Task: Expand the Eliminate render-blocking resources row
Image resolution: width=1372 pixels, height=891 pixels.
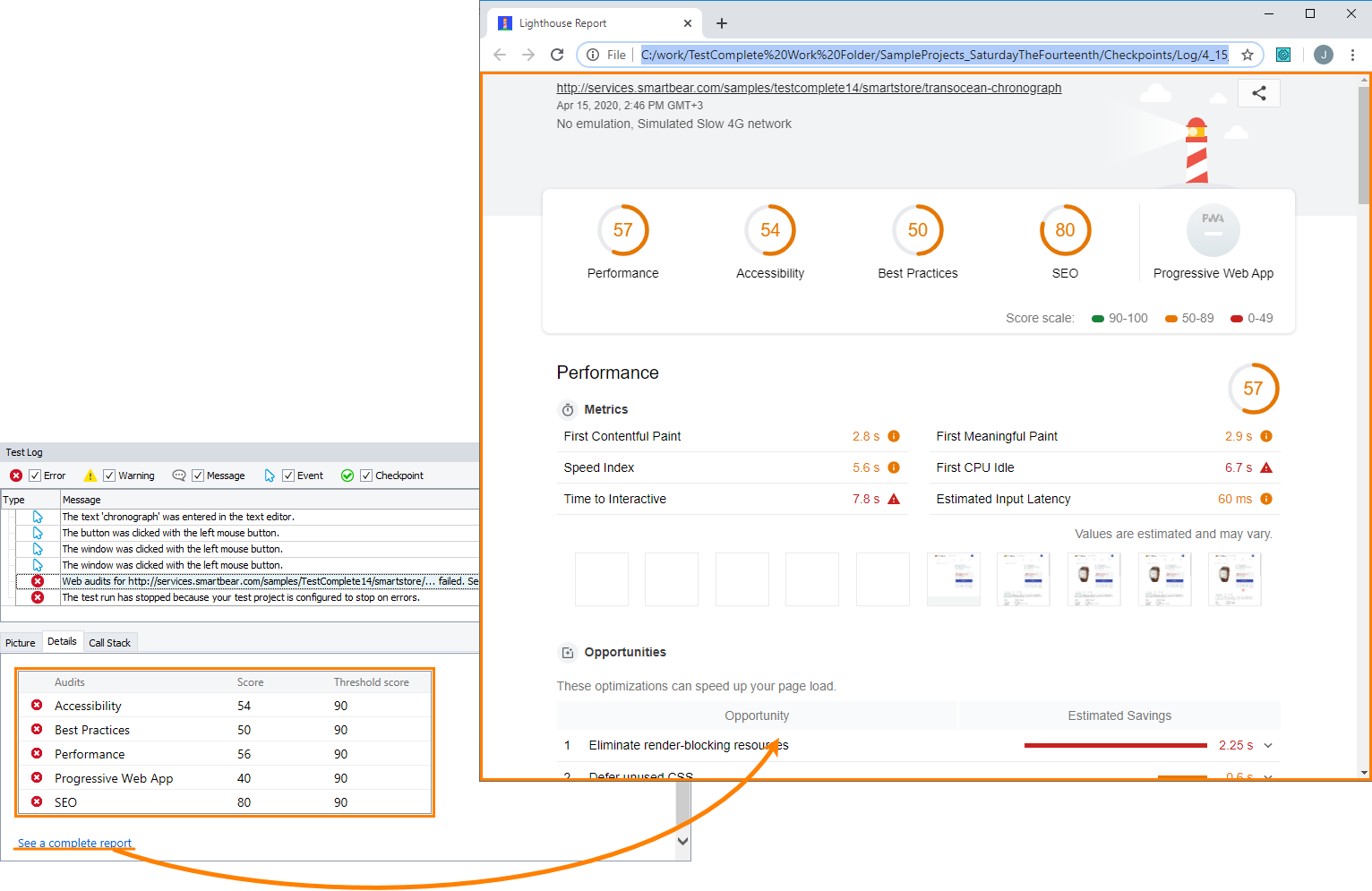Action: point(1266,745)
